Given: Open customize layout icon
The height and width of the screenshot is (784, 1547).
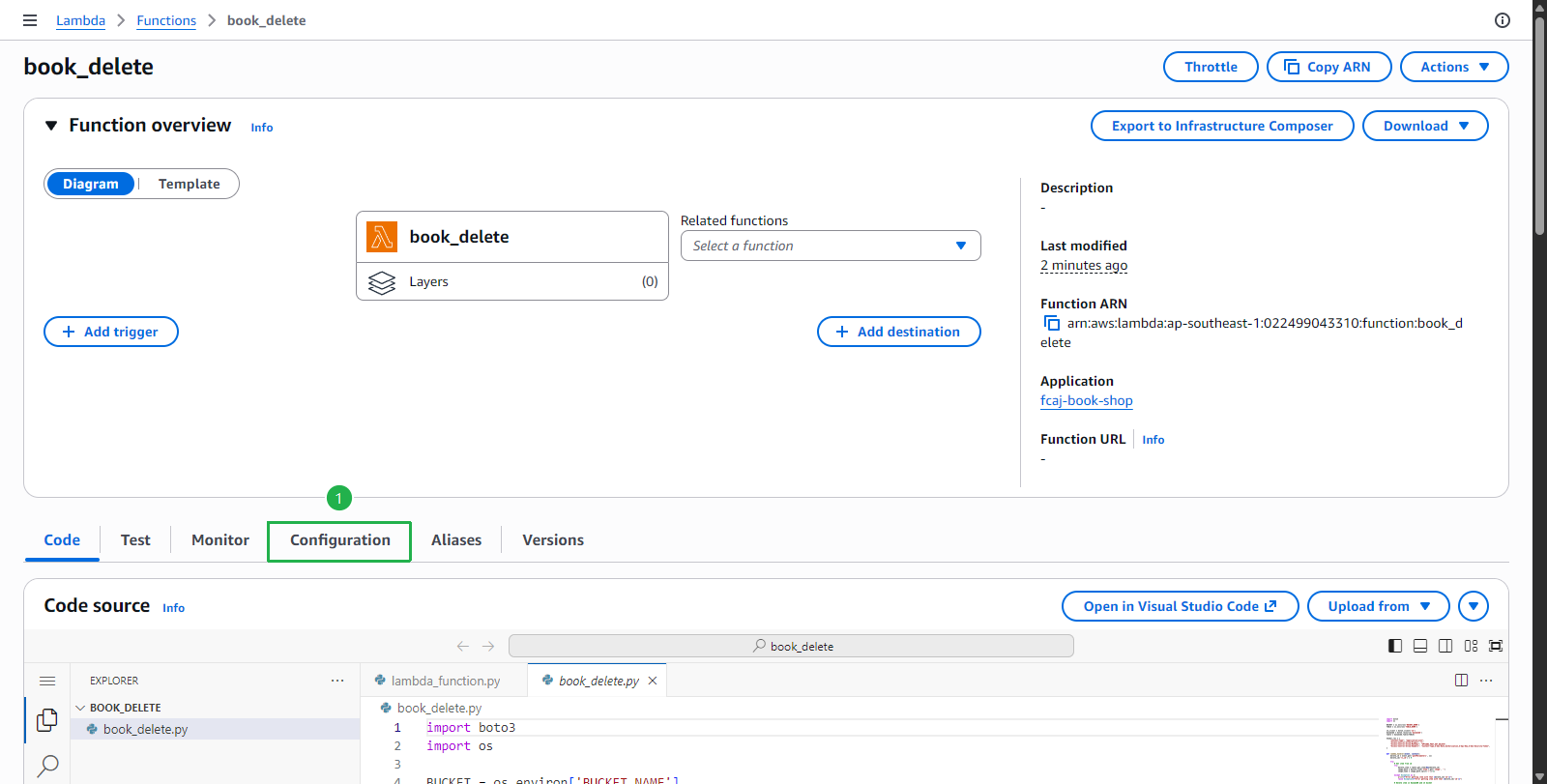Looking at the screenshot, I should coord(1471,646).
